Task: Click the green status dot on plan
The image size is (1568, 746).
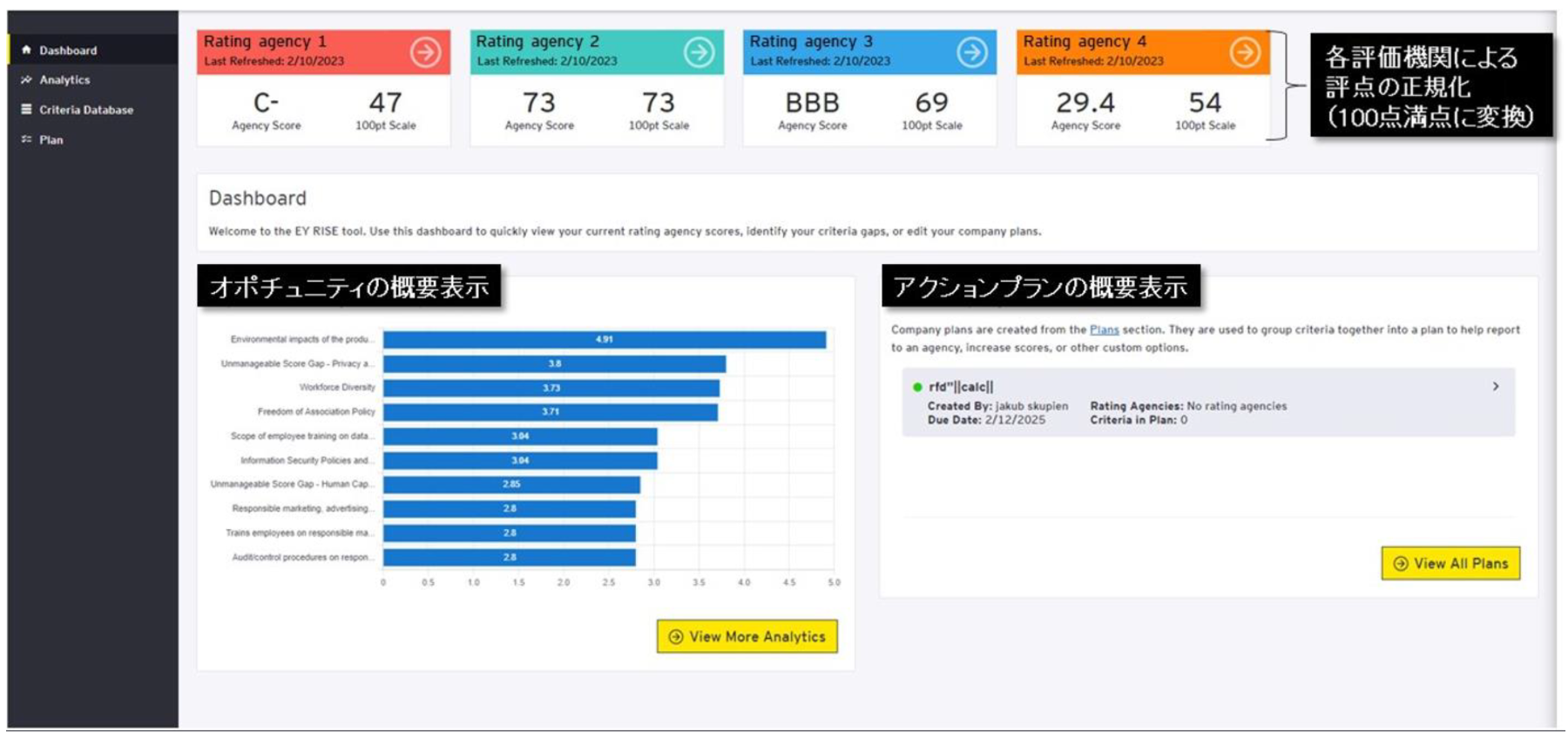Action: coord(917,387)
